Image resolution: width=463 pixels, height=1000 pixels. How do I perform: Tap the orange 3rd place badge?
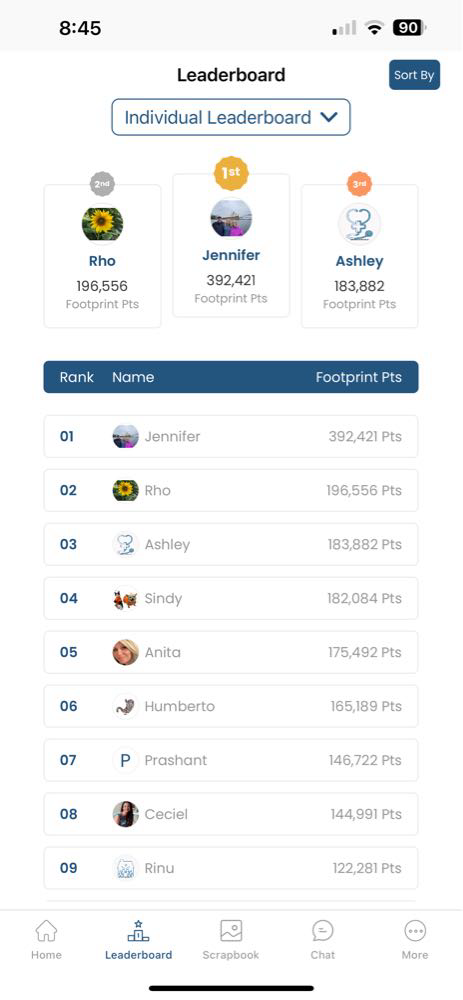pyautogui.click(x=360, y=184)
